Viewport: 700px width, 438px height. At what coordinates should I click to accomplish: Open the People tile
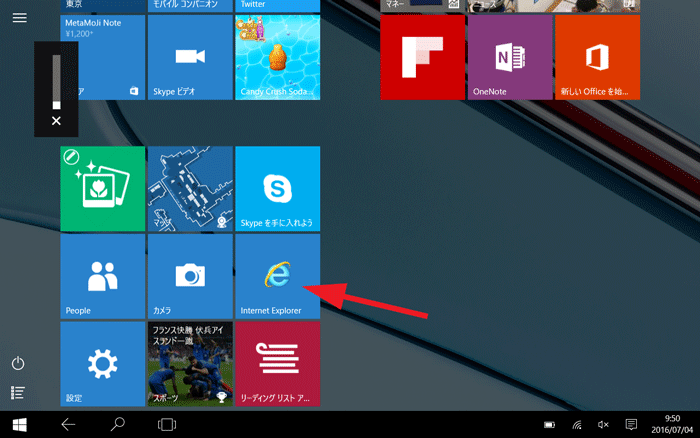point(103,276)
